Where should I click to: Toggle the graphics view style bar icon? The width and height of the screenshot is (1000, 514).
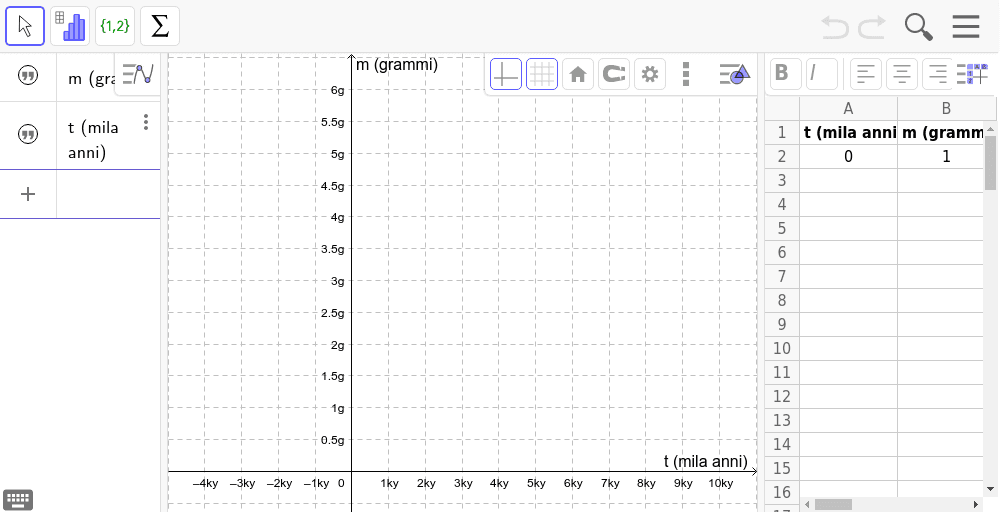[x=735, y=74]
